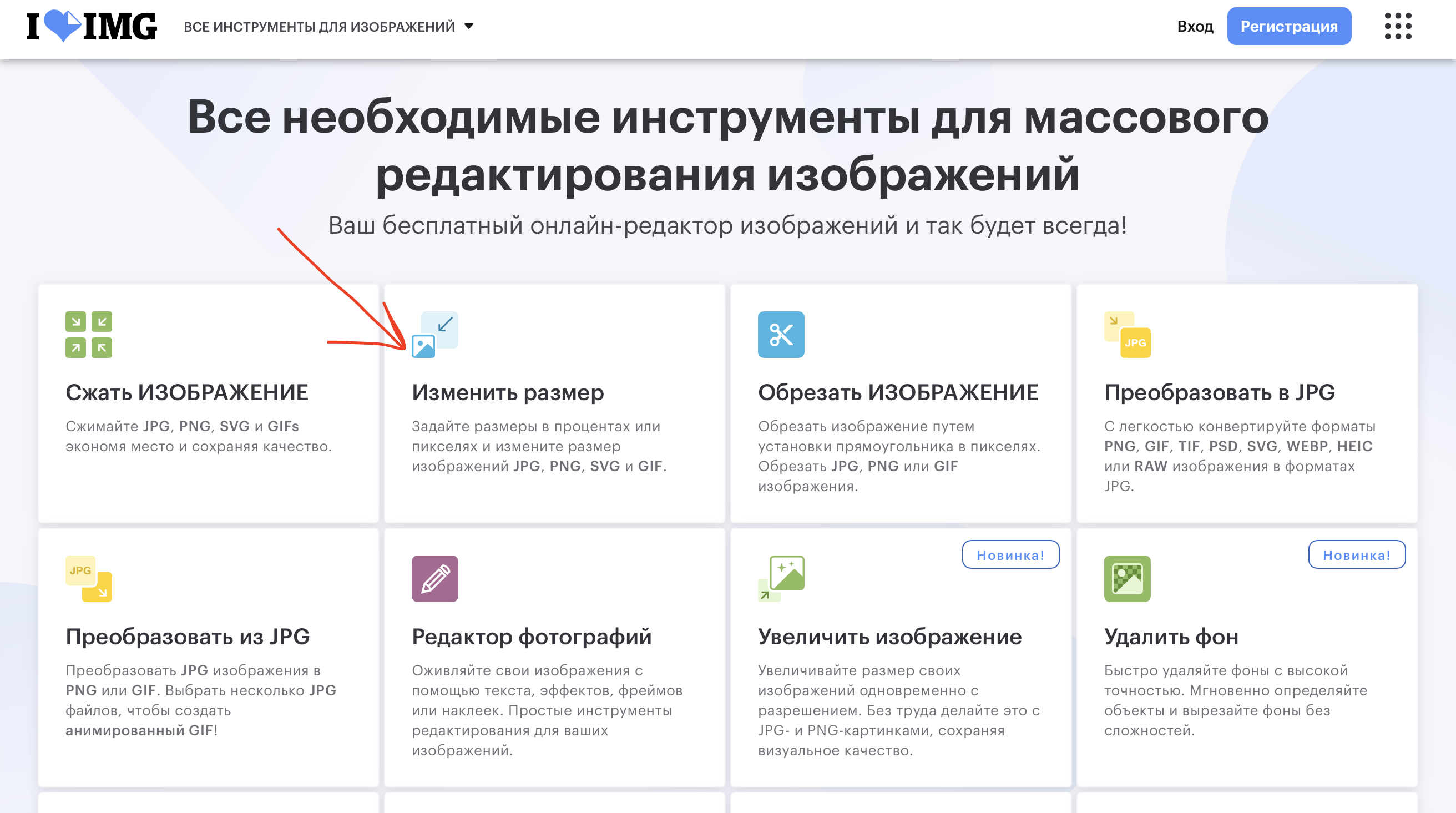Click the description 'Оживляйте свои изображения'
This screenshot has width=1456, height=813.
click(547, 711)
